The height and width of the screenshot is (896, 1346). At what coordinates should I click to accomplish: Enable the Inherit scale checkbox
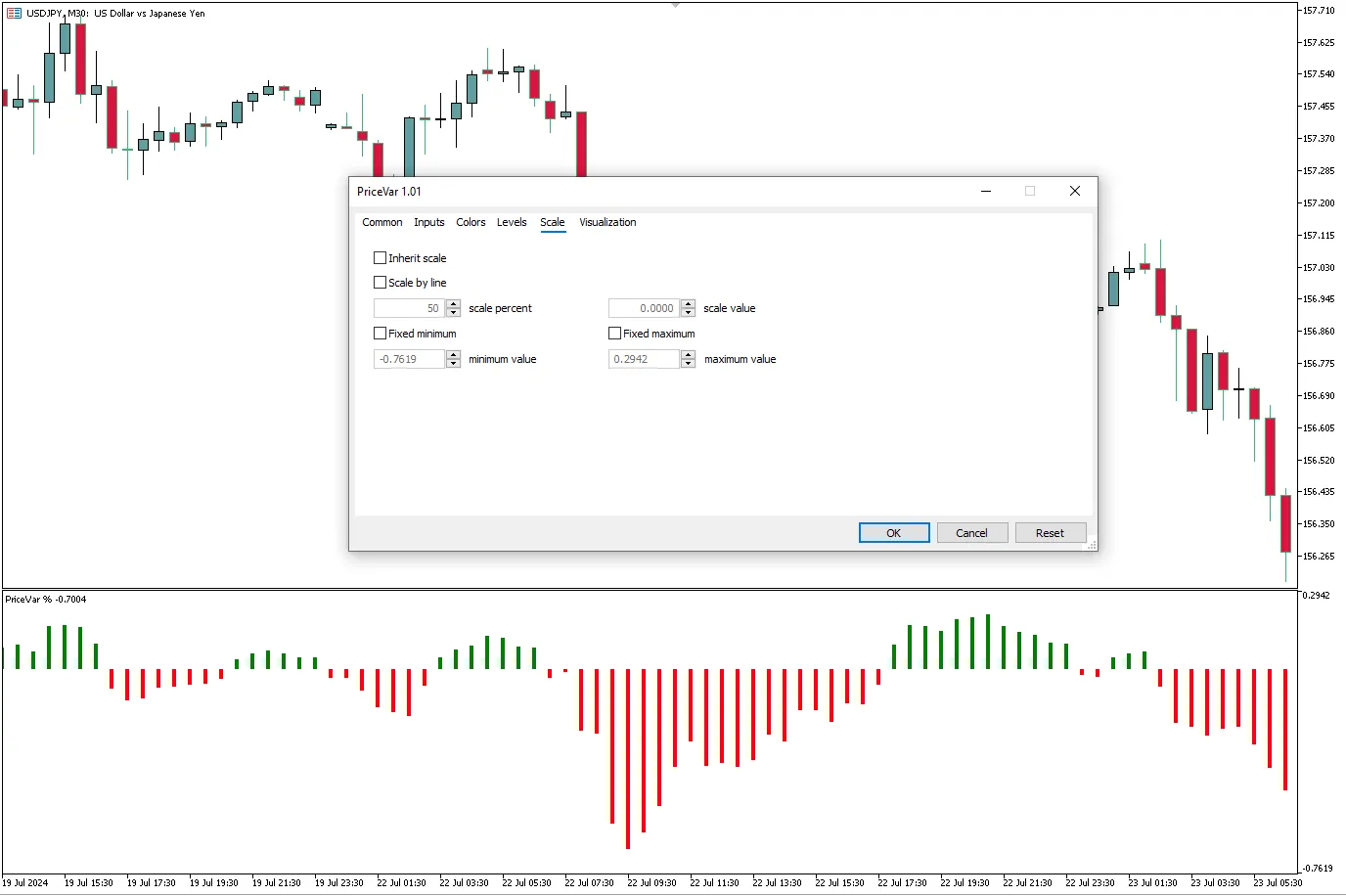coord(381,258)
